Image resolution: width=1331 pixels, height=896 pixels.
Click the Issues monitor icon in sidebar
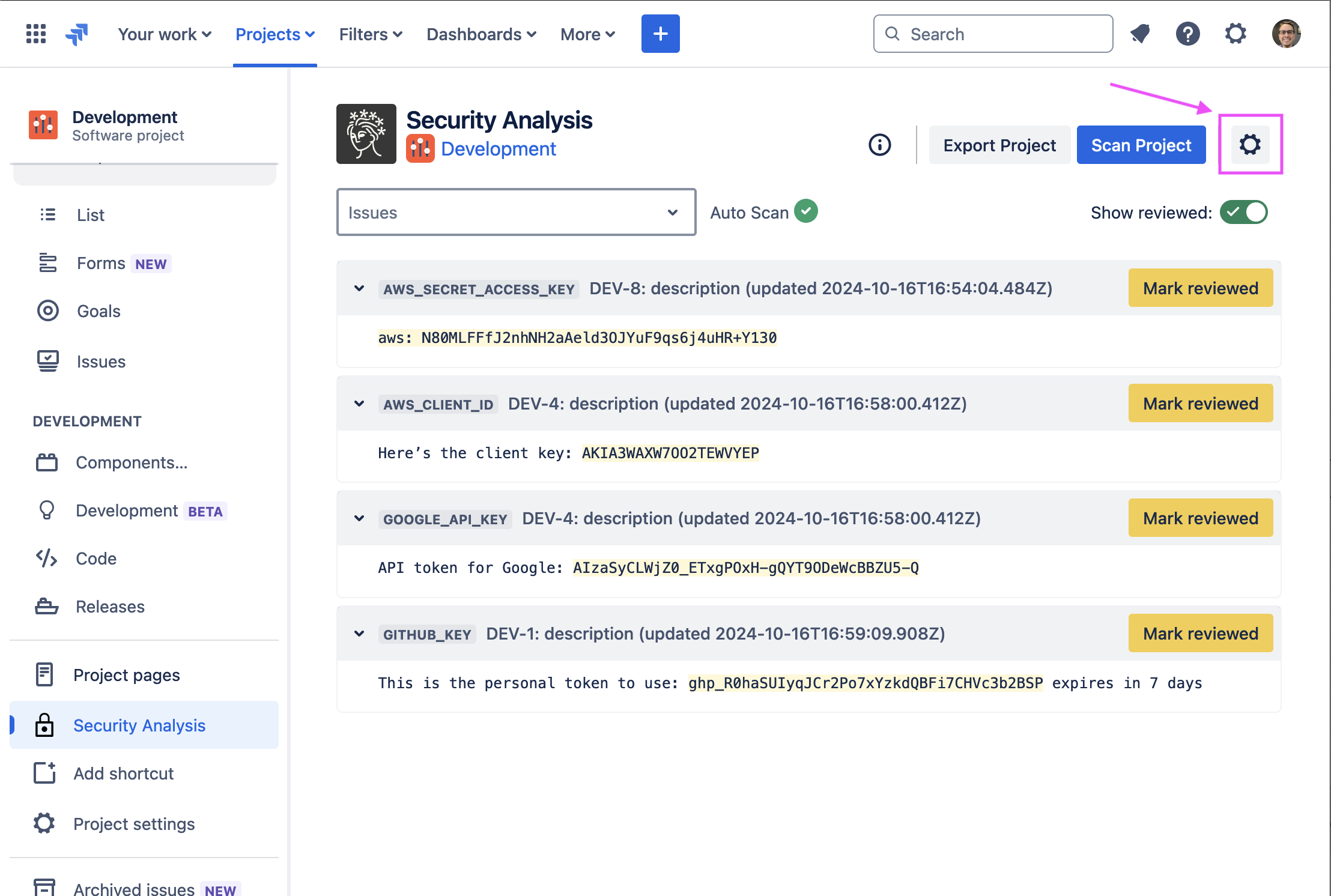[x=48, y=362]
